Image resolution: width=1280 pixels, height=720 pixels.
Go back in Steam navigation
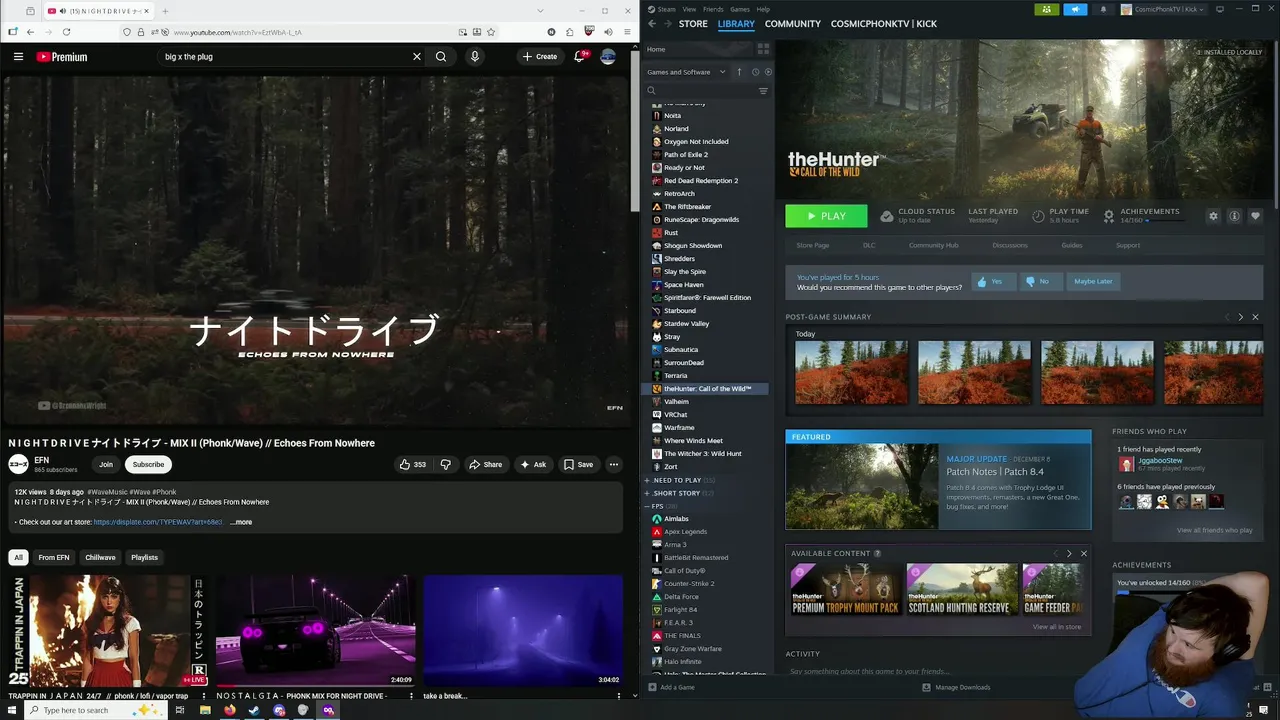click(652, 24)
